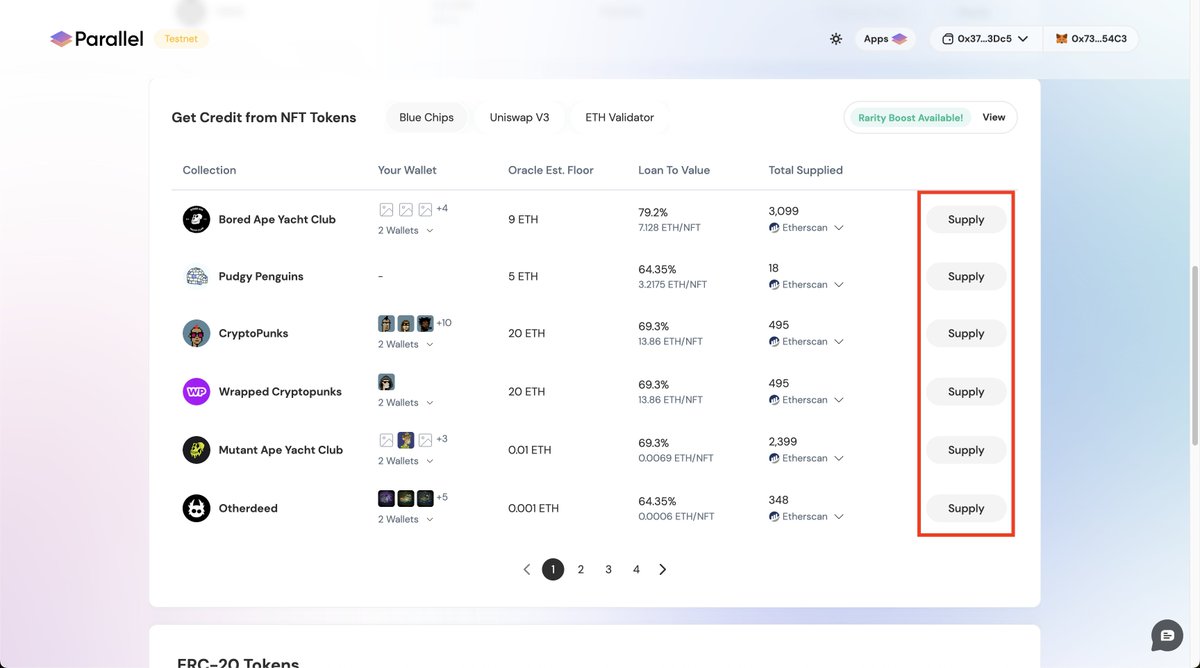Click the 3,099 total supplied value
The height and width of the screenshot is (668, 1200).
click(784, 211)
